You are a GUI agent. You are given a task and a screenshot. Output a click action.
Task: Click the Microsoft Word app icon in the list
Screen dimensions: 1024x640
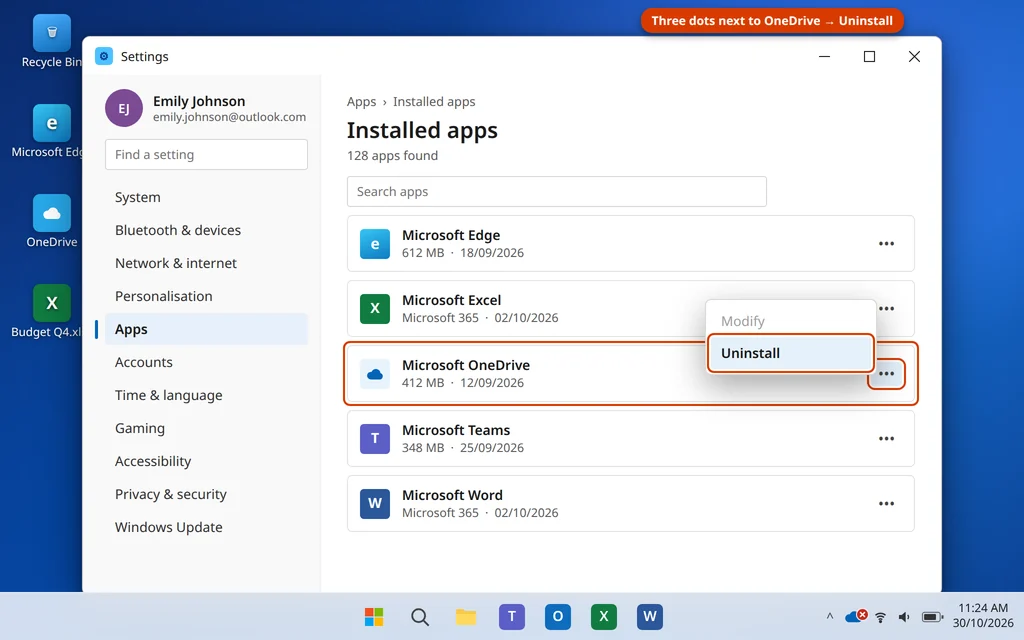(375, 504)
